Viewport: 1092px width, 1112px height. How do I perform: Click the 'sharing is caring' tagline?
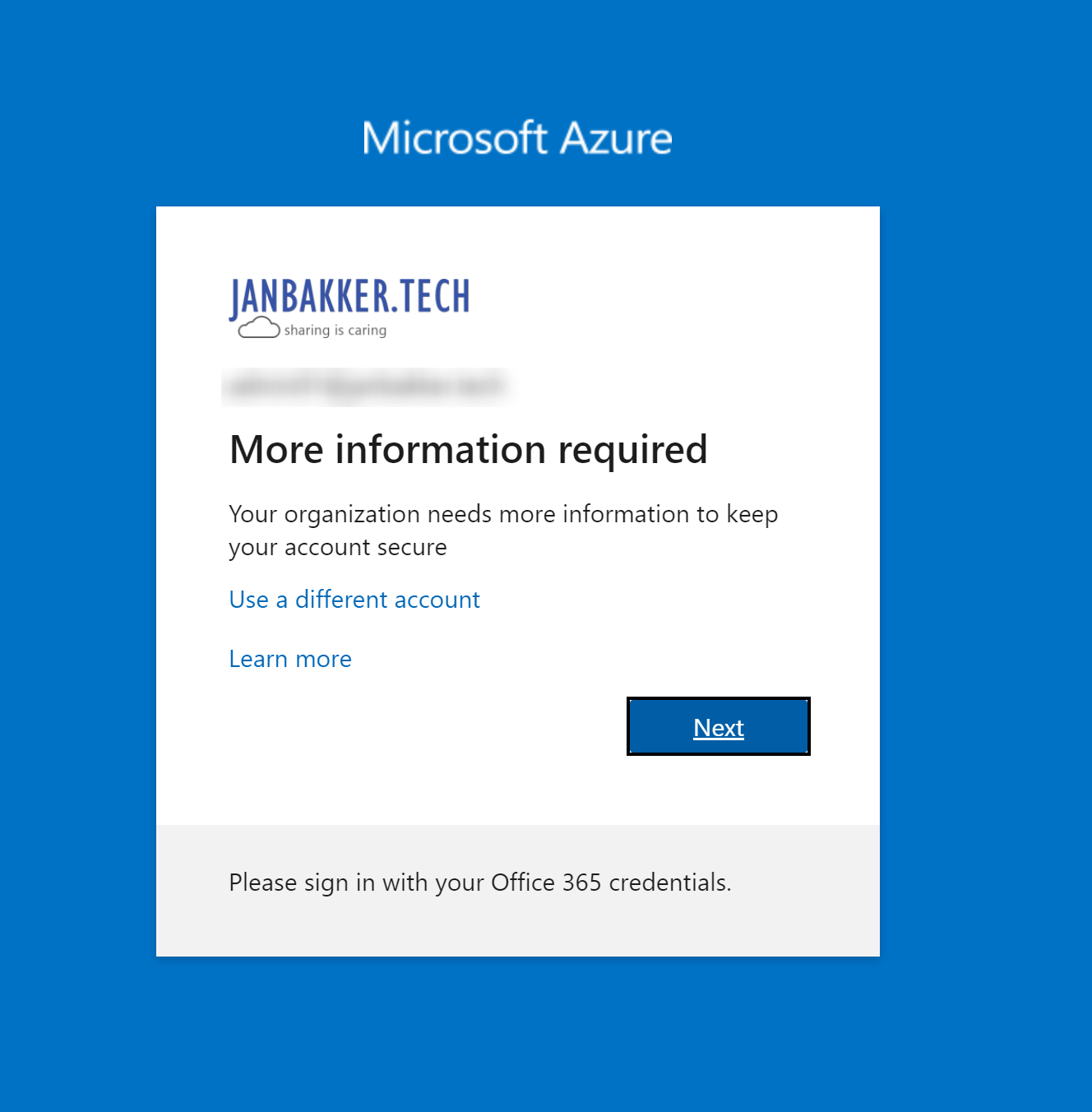335,329
